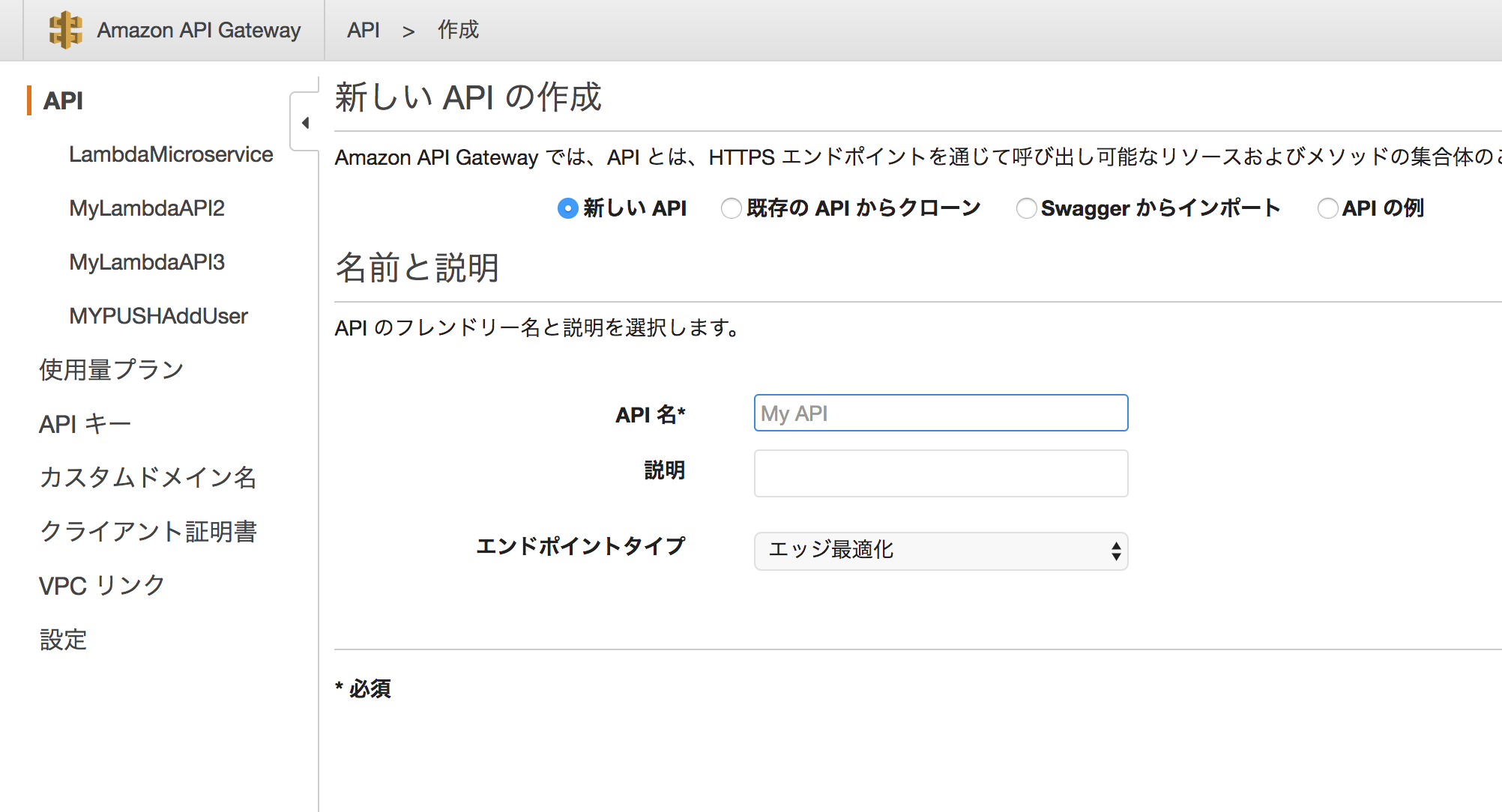1502x812 pixels.
Task: Open LambdaMicroservice API
Action: (x=171, y=154)
